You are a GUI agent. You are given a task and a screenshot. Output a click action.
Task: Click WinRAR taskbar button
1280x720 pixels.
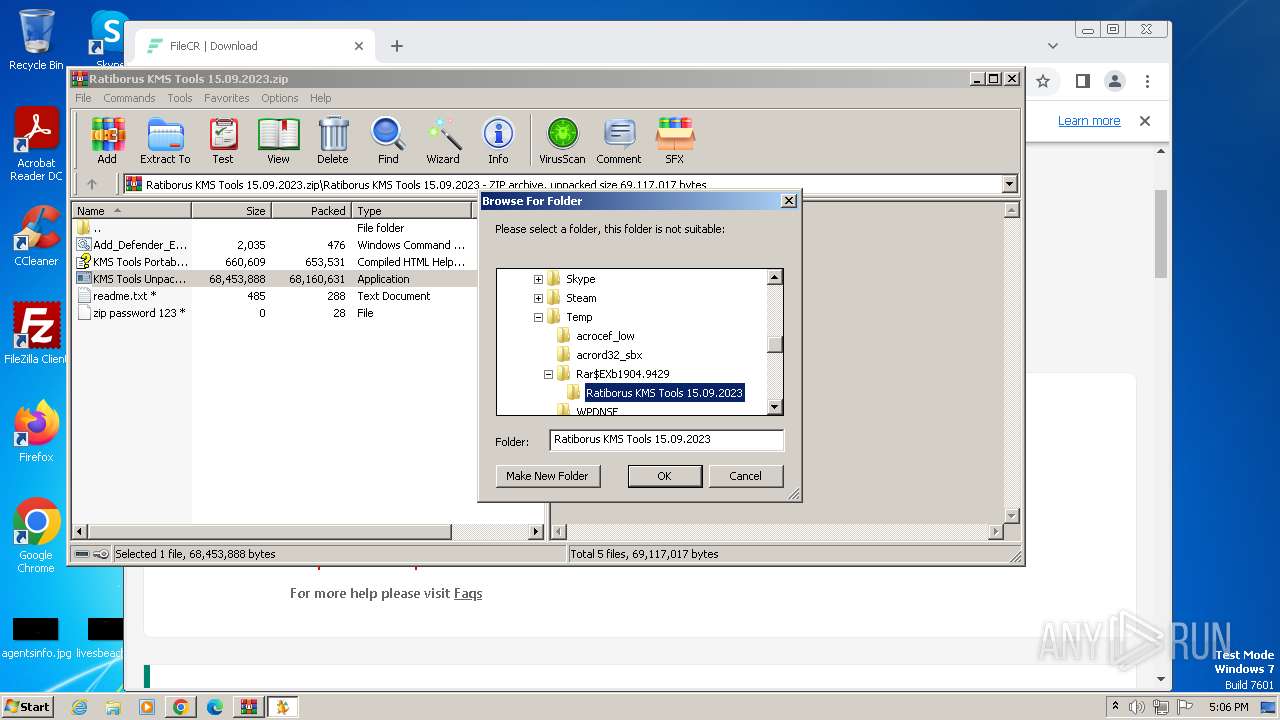tap(248, 707)
